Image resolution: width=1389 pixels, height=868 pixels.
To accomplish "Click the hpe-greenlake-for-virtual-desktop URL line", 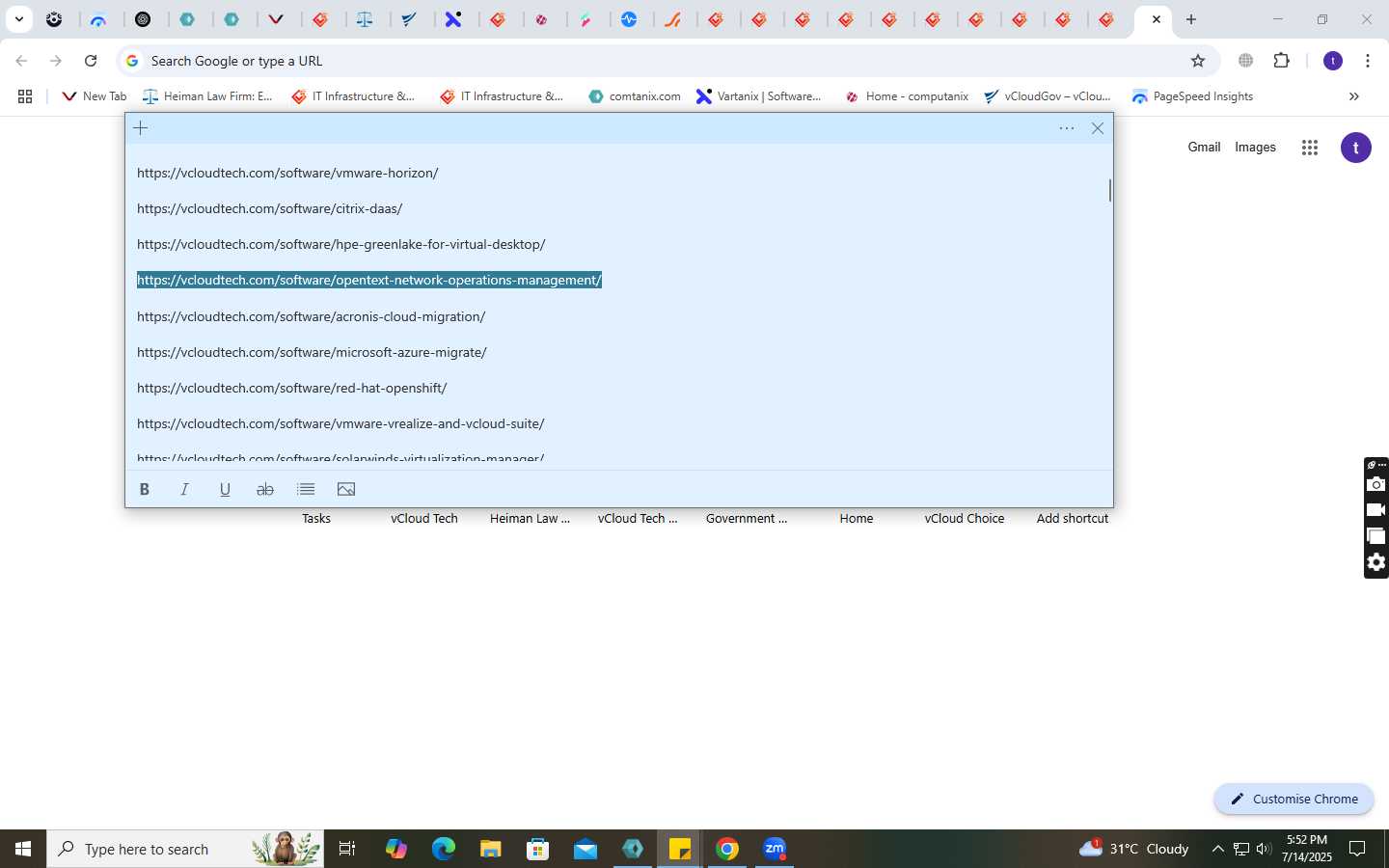I will tap(341, 244).
